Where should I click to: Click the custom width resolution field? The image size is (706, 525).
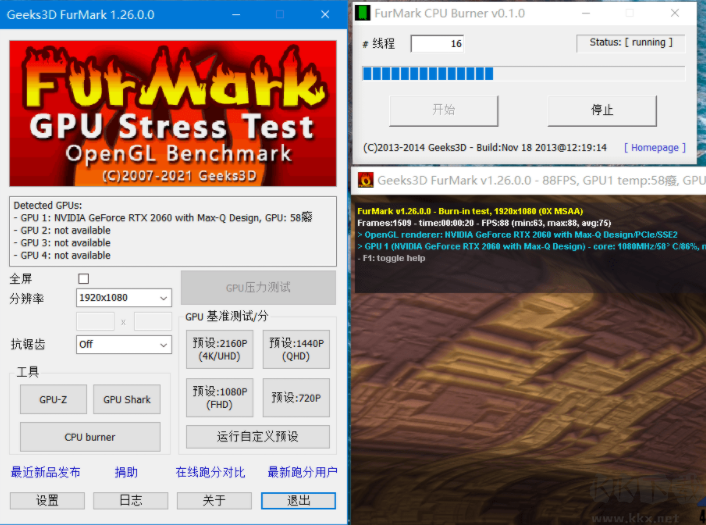[x=95, y=322]
